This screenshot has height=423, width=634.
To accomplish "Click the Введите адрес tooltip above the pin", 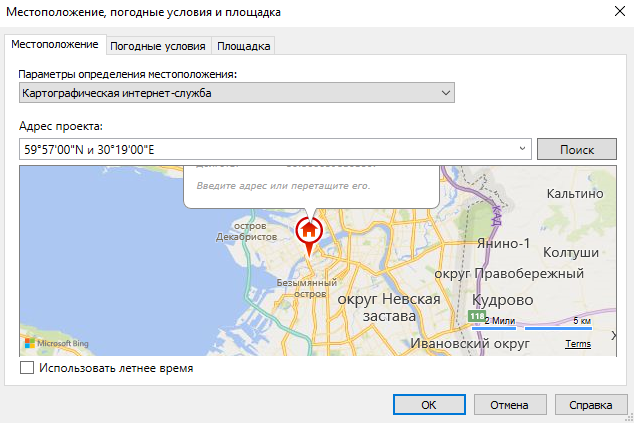I will tap(310, 186).
